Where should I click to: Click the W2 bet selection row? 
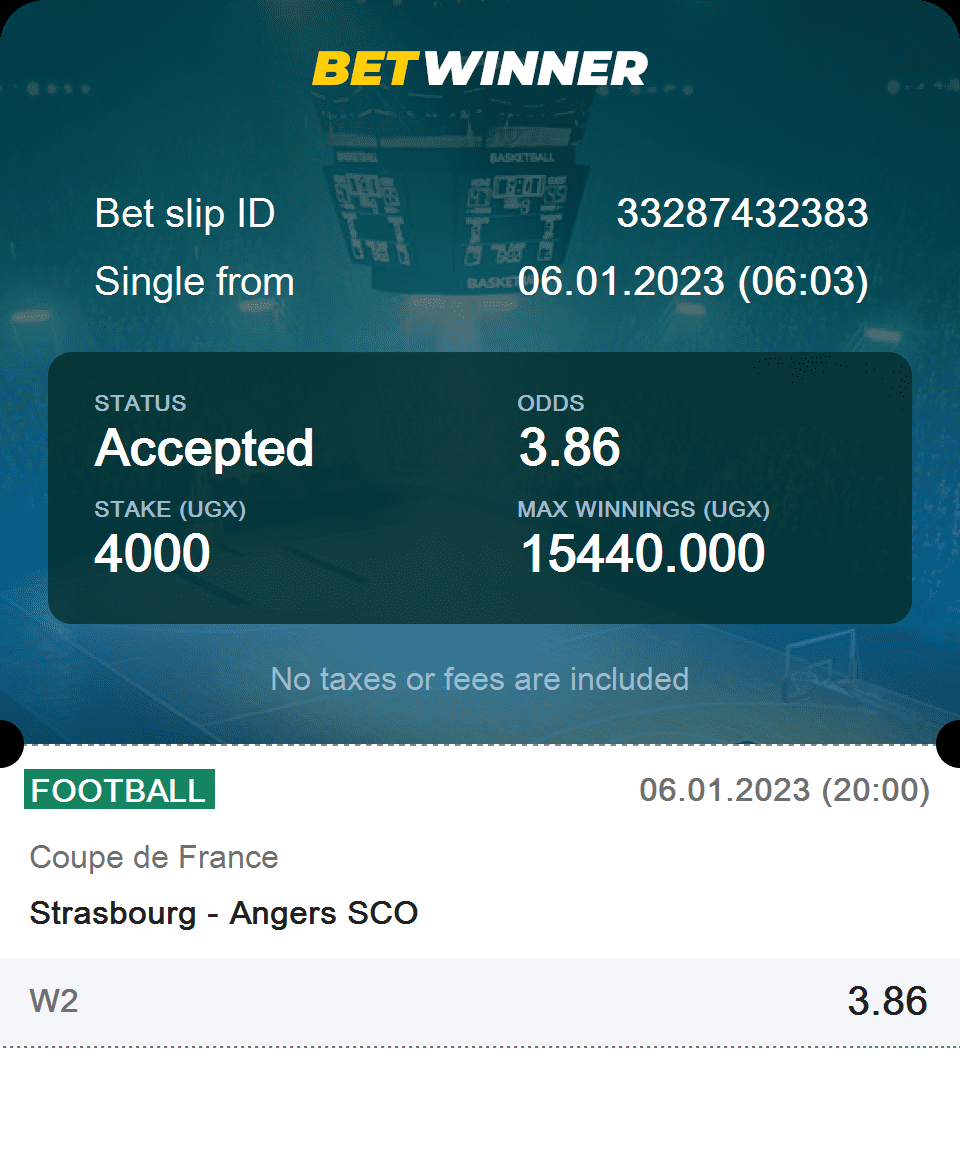480,1002
